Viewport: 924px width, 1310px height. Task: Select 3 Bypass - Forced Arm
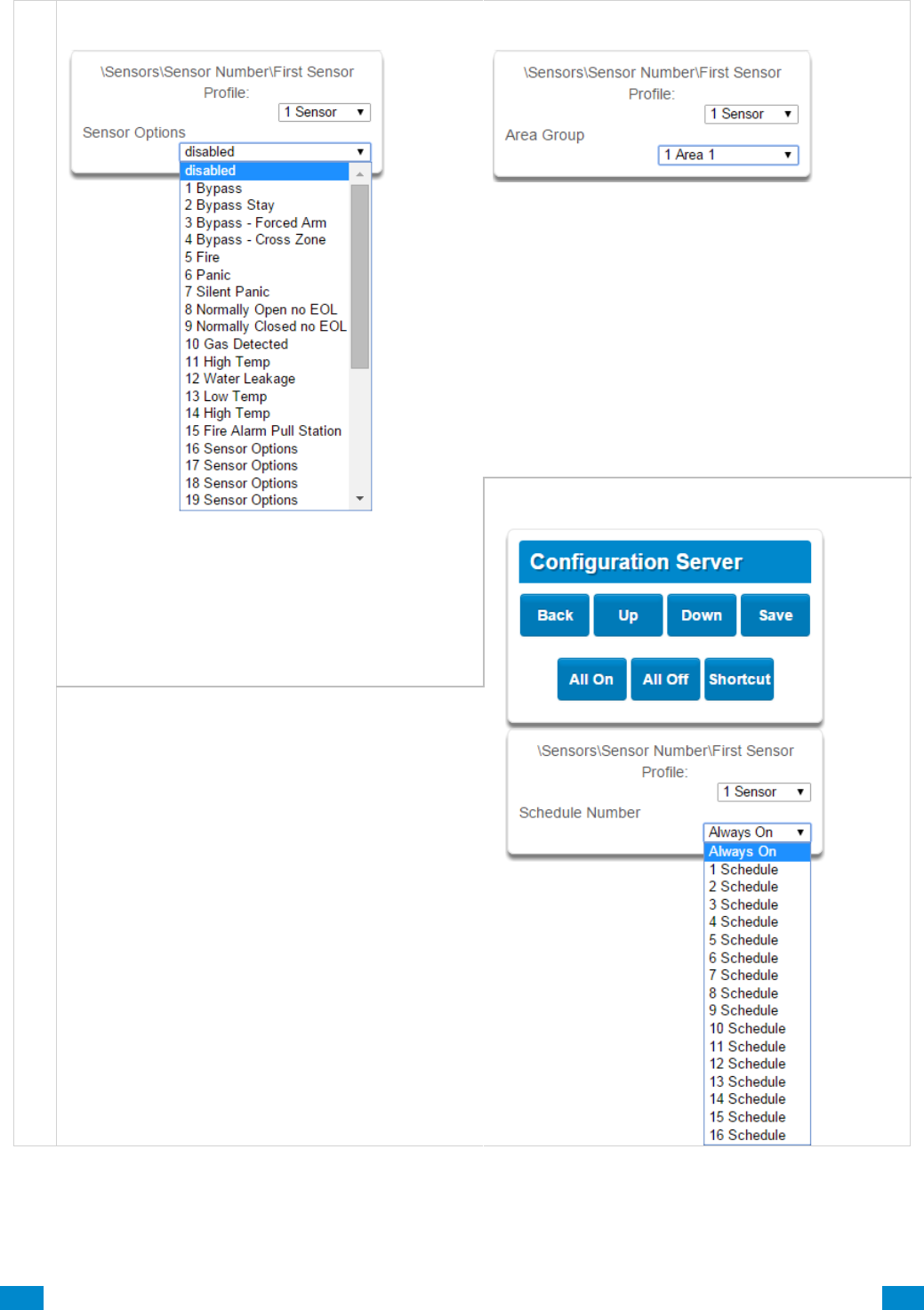click(264, 223)
